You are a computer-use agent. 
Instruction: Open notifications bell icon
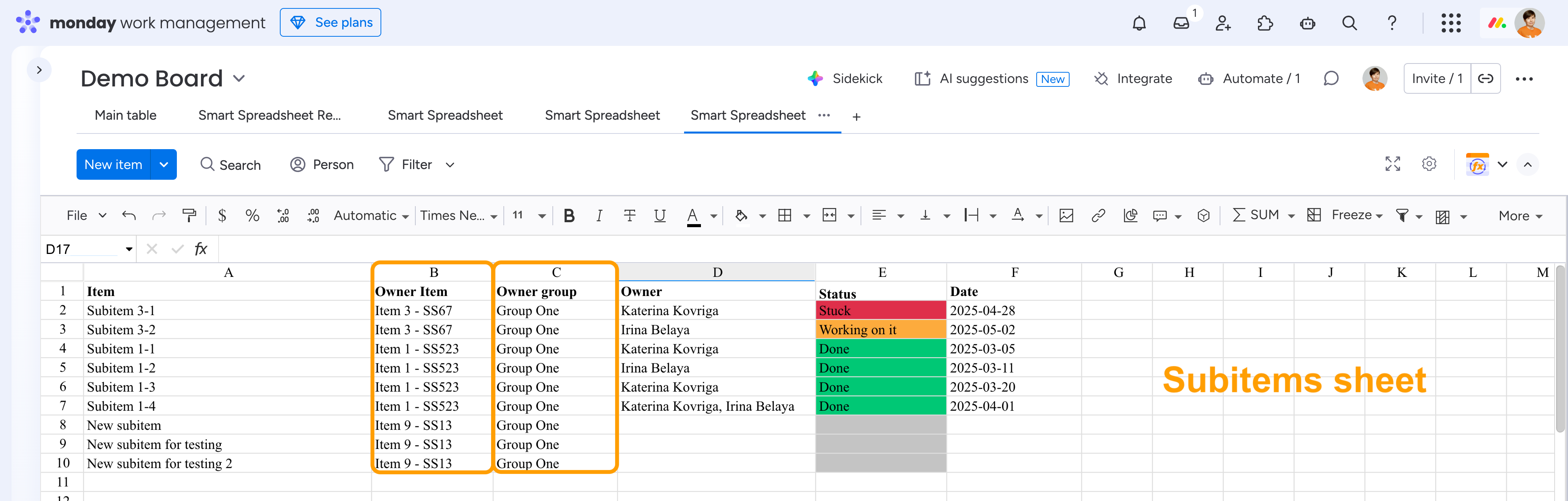point(1139,23)
